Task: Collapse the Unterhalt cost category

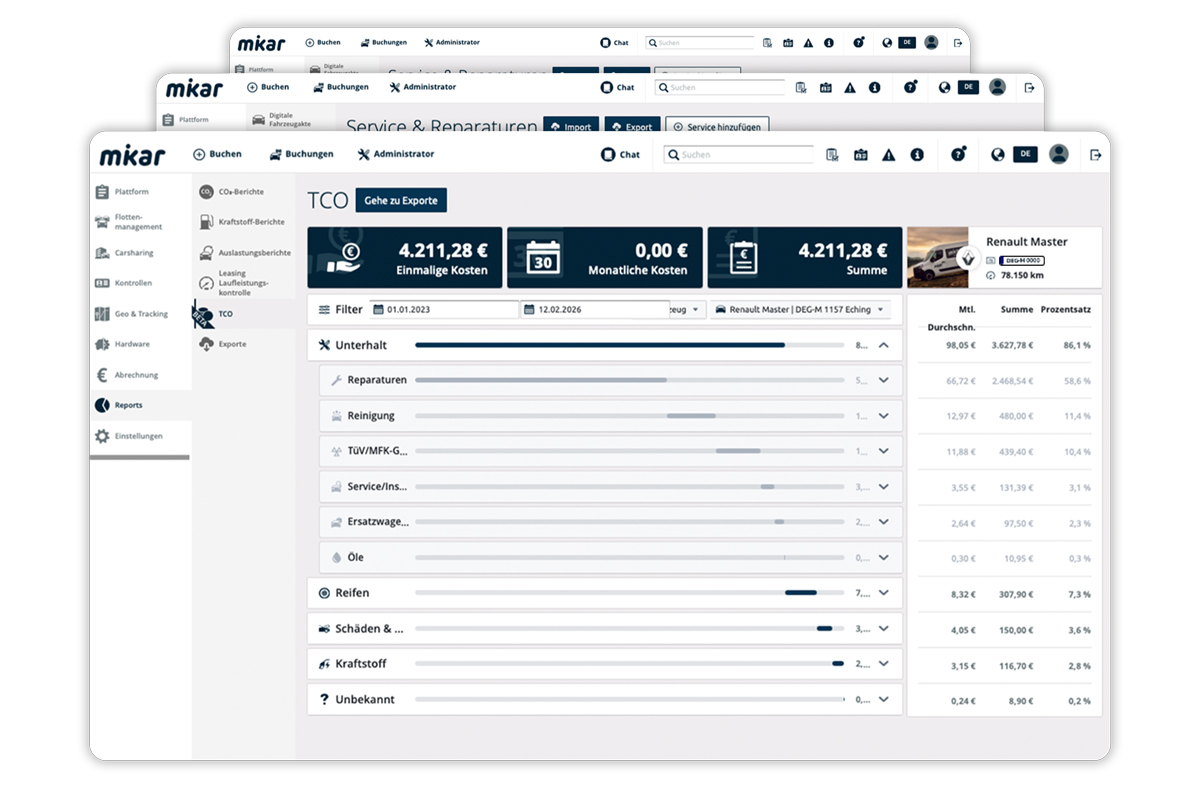Action: pos(883,345)
